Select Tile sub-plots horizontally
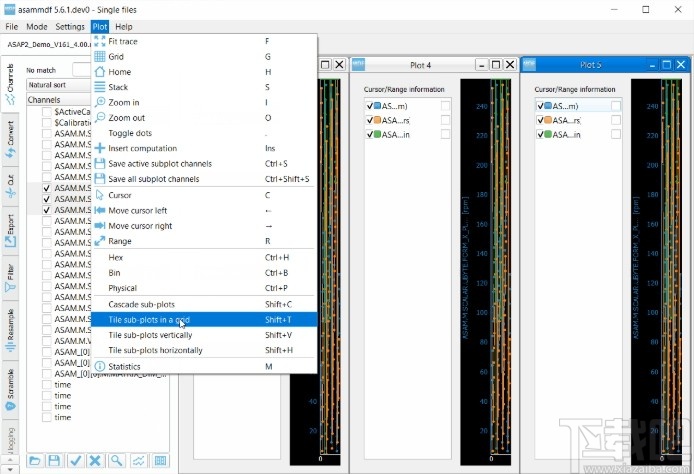Screen dimensions: 694x474 pyautogui.click(x=204, y=350)
